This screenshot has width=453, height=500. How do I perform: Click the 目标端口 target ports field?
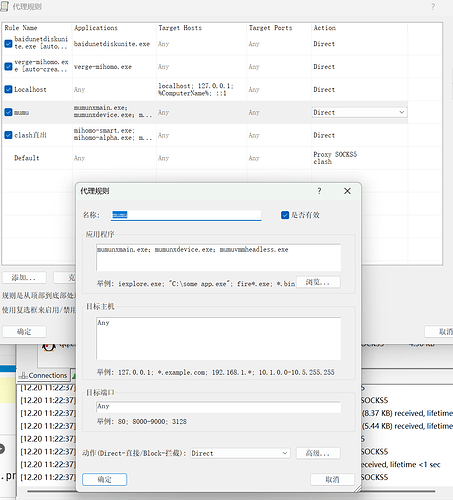[218, 406]
